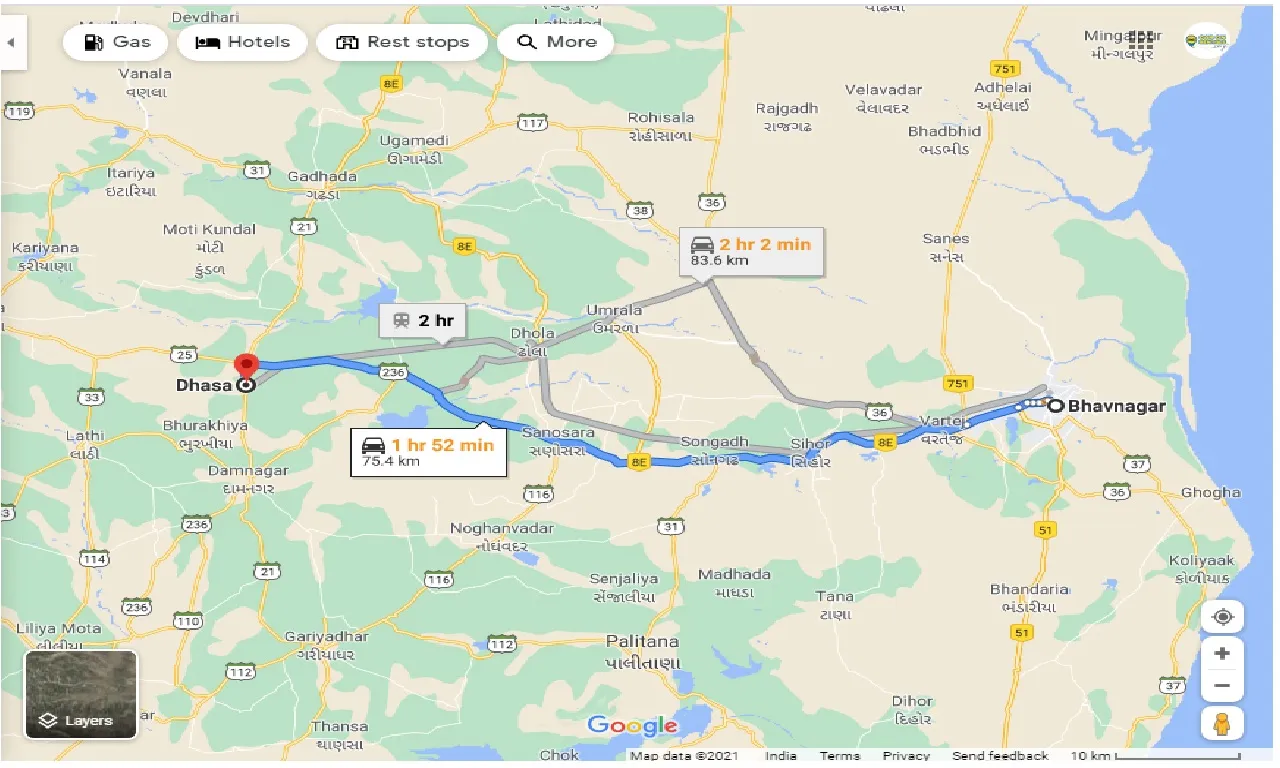Open the Google apps grid icon
Viewport: 1280px width, 768px height.
(x=1141, y=40)
